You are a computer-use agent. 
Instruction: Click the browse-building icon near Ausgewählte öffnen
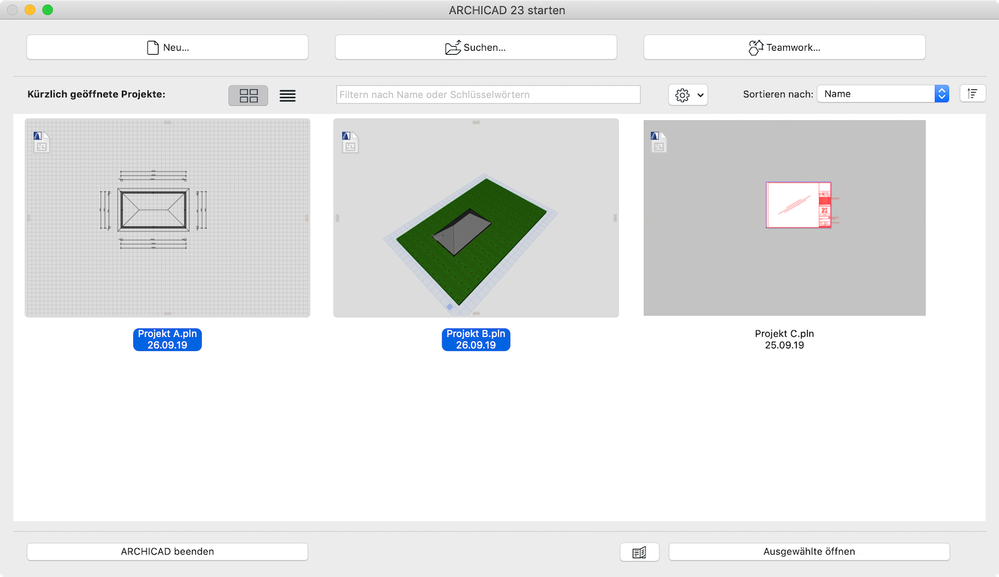tap(639, 551)
